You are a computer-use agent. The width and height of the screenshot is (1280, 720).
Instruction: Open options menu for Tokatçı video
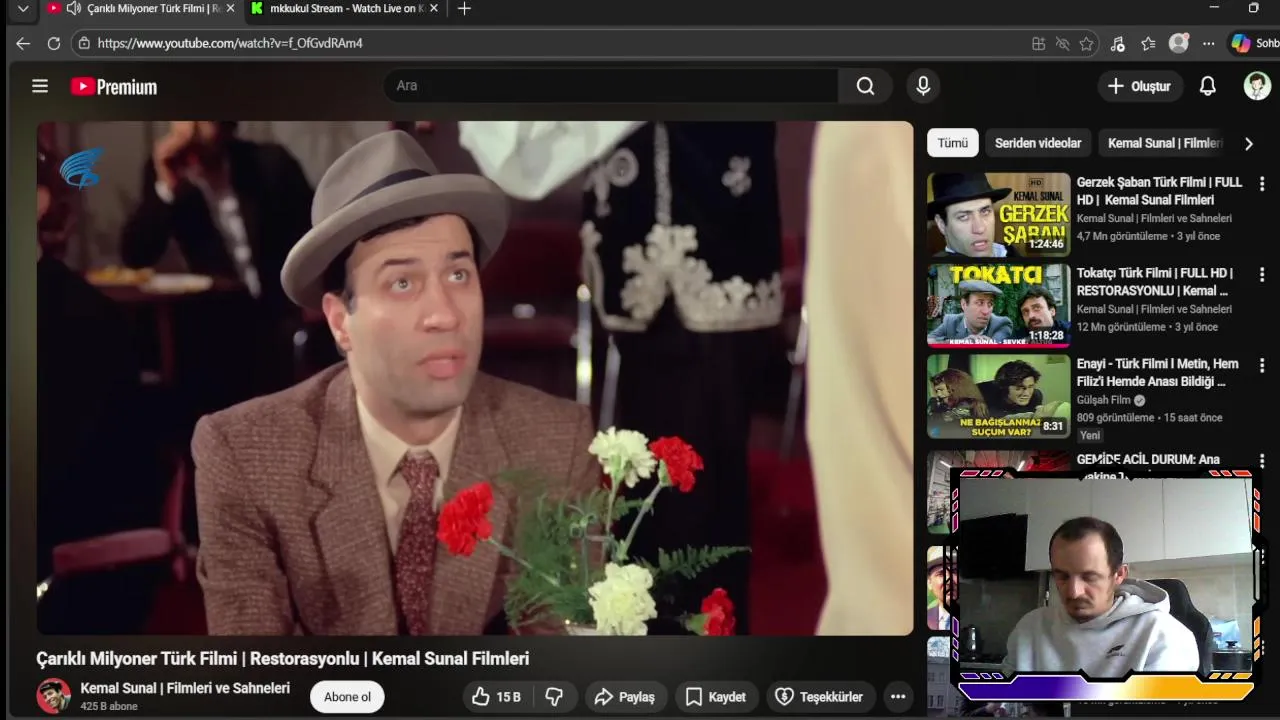[1262, 274]
